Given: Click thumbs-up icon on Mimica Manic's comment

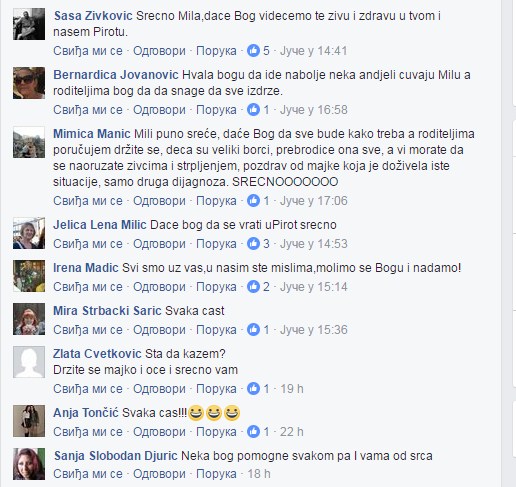Looking at the screenshot, I should (x=253, y=201).
